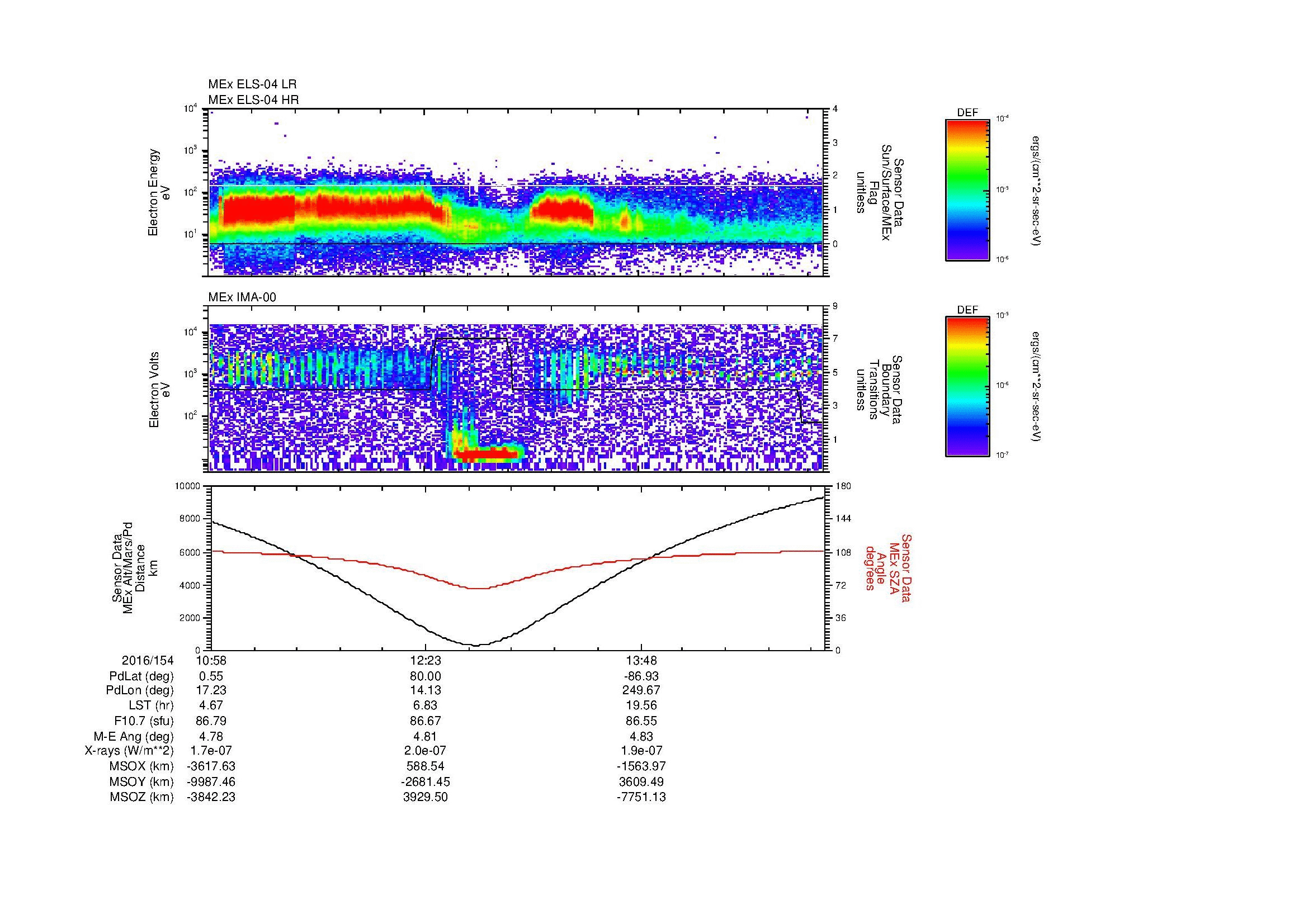This screenshot has width=1308, height=924.
Task: Click the PdLat value '-86.93'
Action: [x=641, y=676]
